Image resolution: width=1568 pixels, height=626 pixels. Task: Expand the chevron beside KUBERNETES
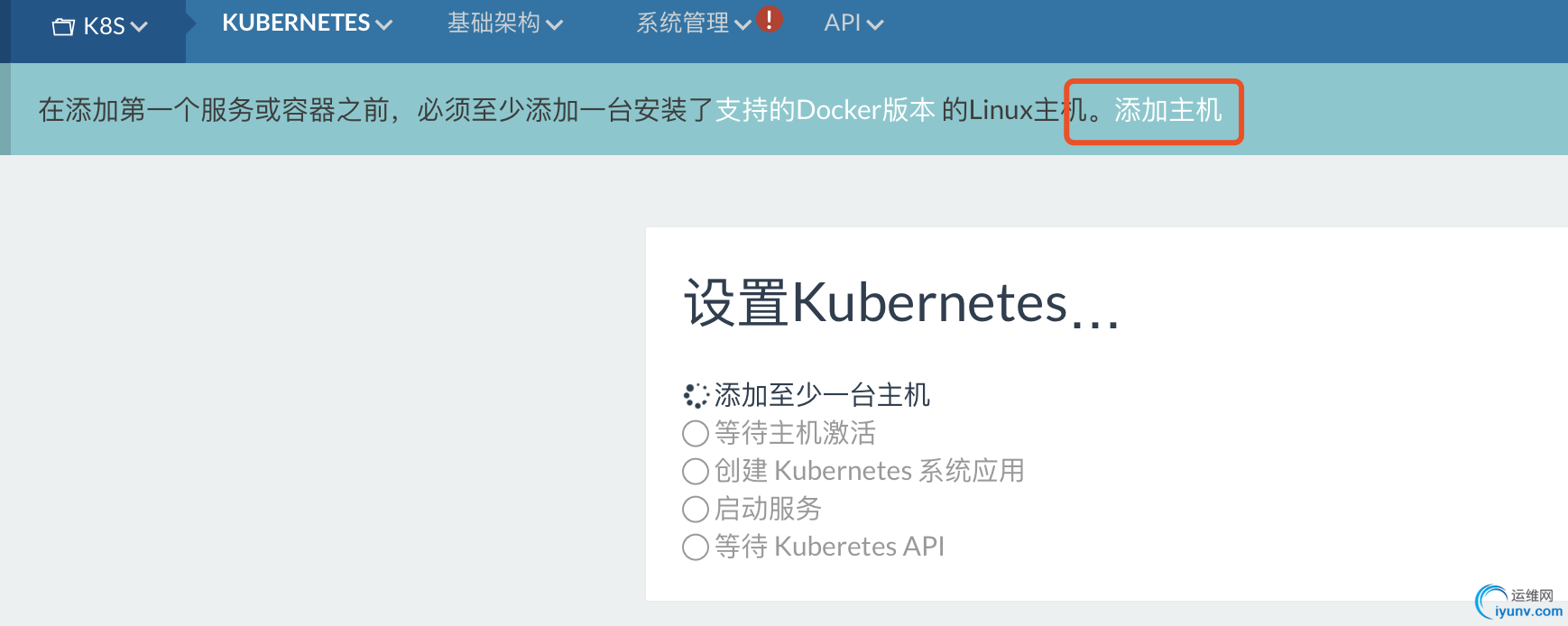(384, 25)
